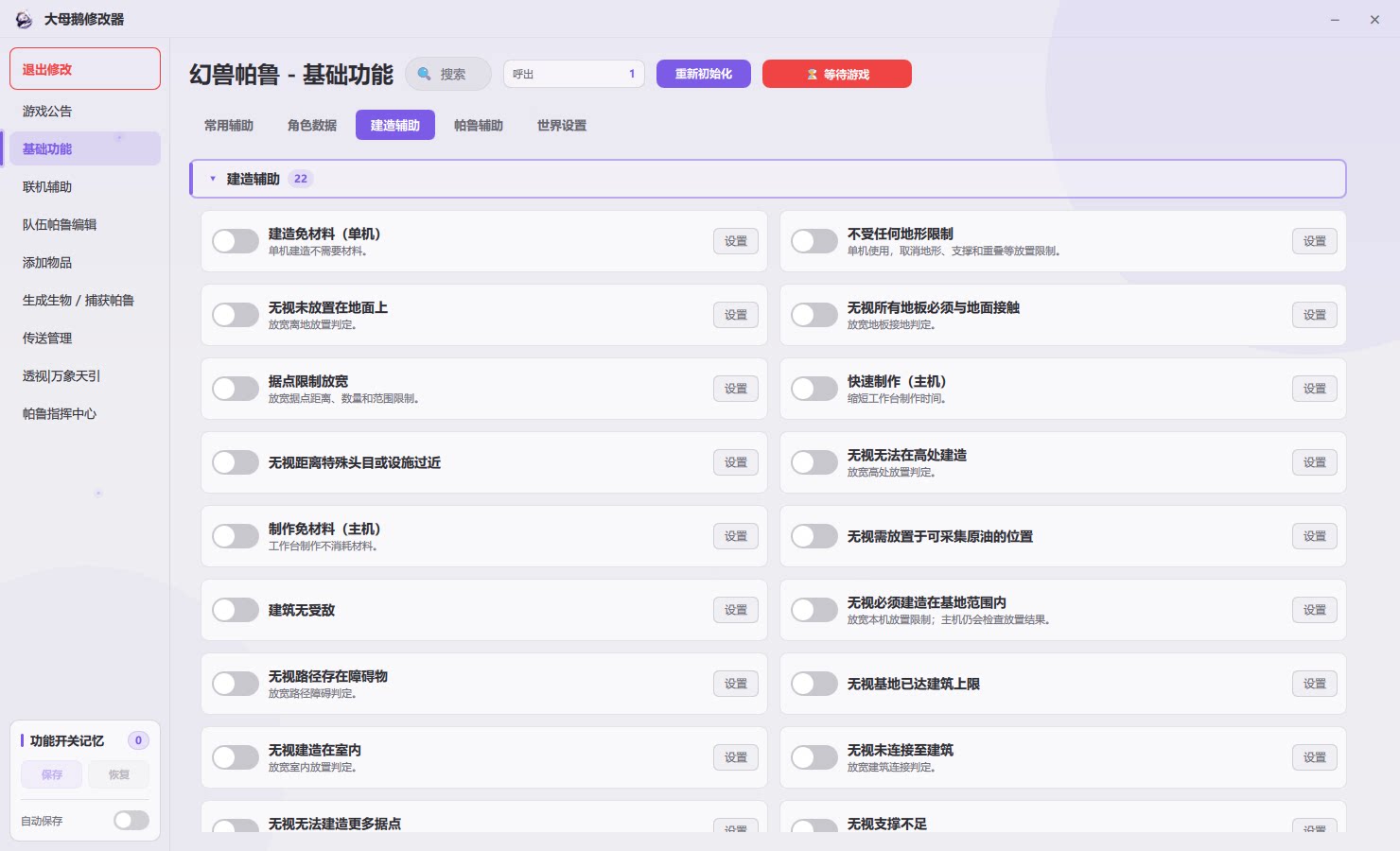Turn on 无视未连接至建筑 toggle
The image size is (1400, 851).
pyautogui.click(x=814, y=757)
